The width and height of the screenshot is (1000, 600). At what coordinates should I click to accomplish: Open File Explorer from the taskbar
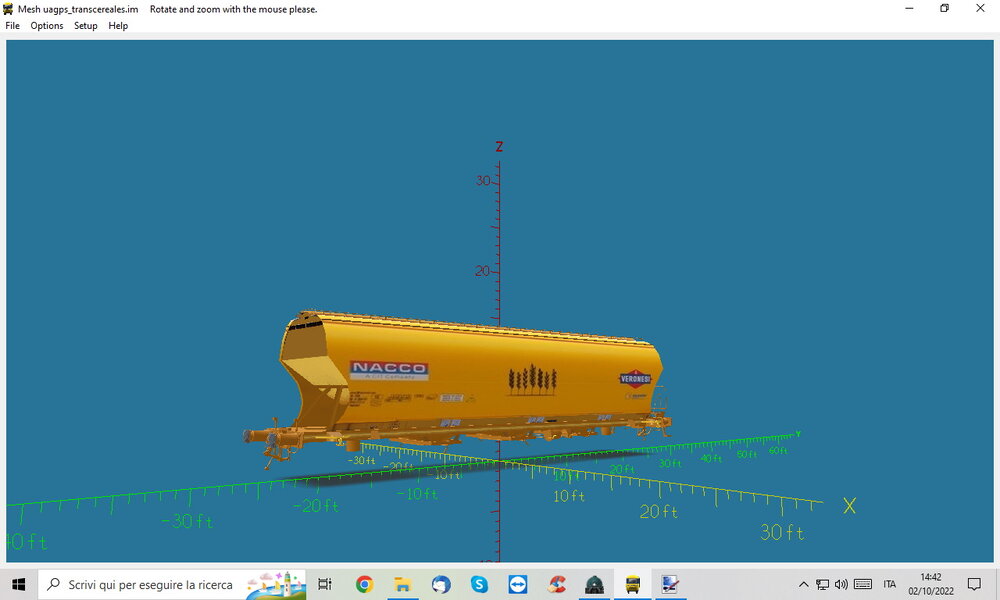click(x=402, y=584)
